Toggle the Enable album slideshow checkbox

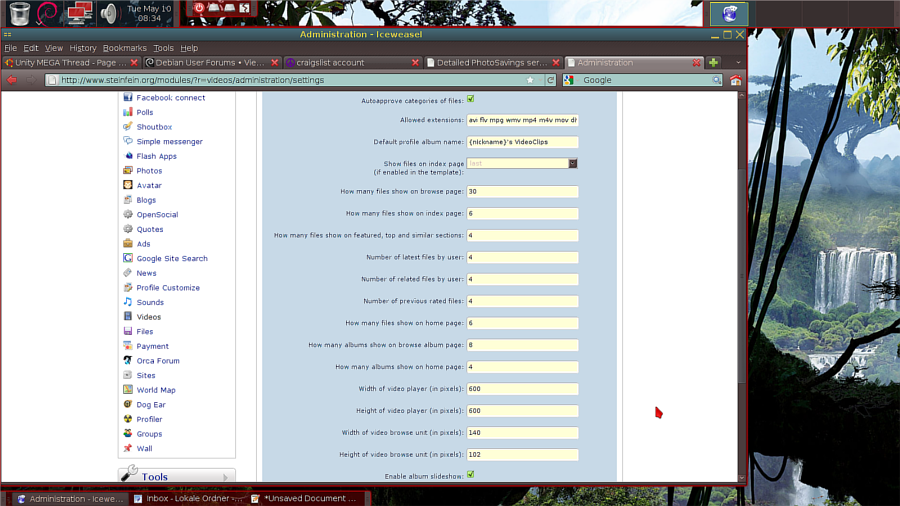471,475
